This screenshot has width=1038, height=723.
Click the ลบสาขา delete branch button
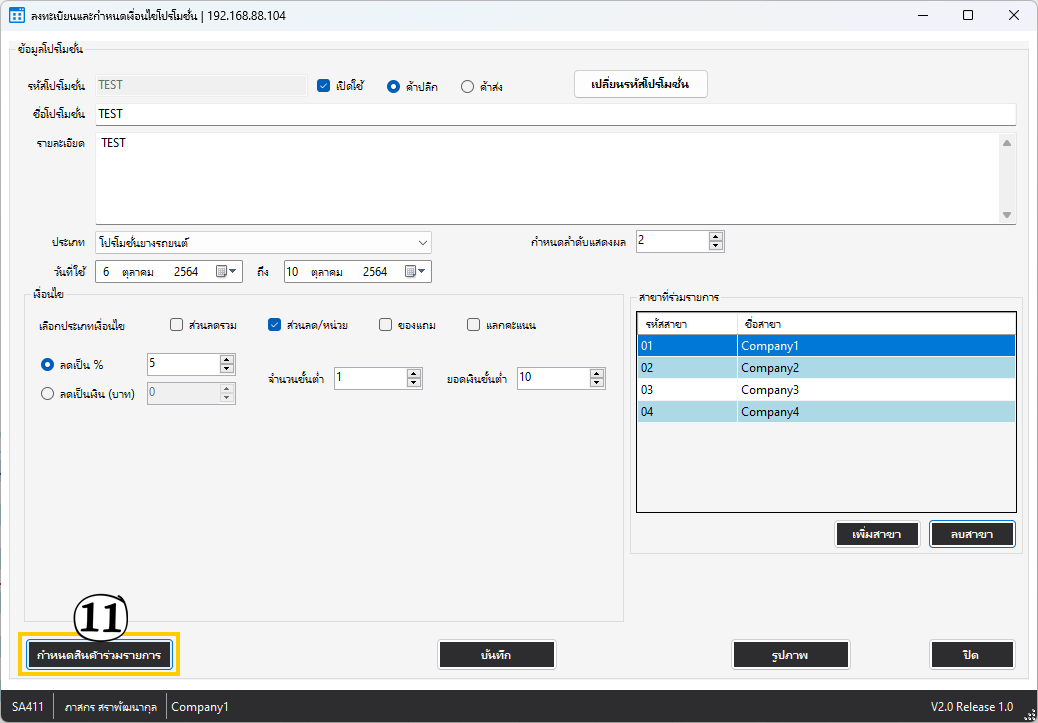972,535
